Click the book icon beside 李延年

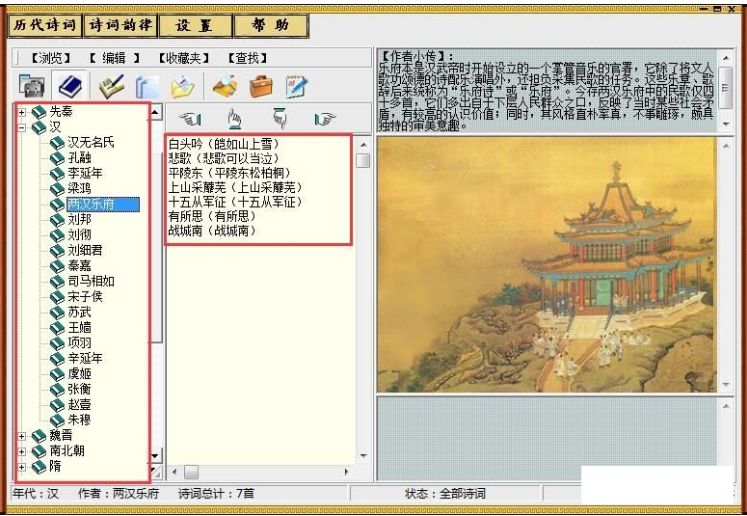57,173
